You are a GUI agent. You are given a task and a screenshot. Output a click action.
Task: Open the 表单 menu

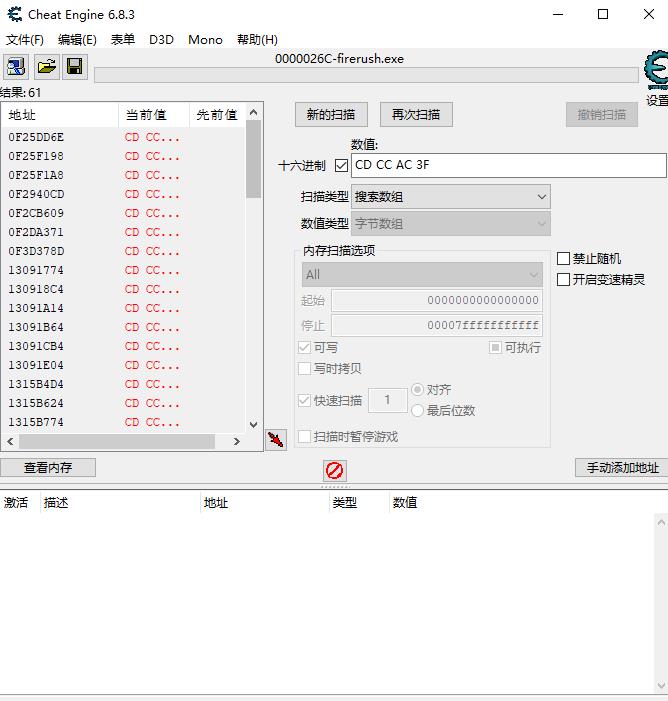[x=123, y=40]
